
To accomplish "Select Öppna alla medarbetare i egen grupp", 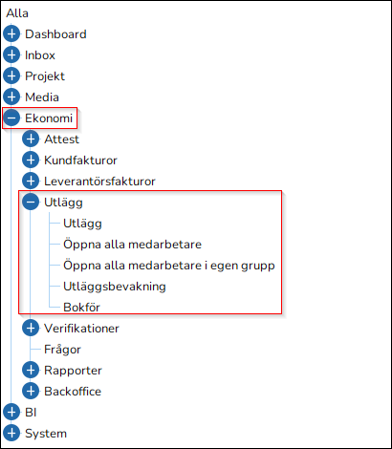I will (169, 265).
